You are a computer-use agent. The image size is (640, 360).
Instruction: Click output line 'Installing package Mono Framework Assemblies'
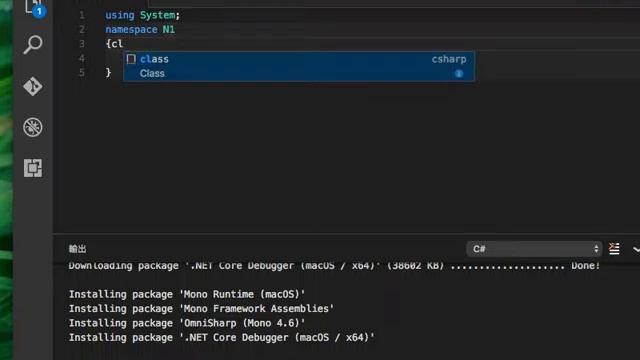click(x=201, y=309)
